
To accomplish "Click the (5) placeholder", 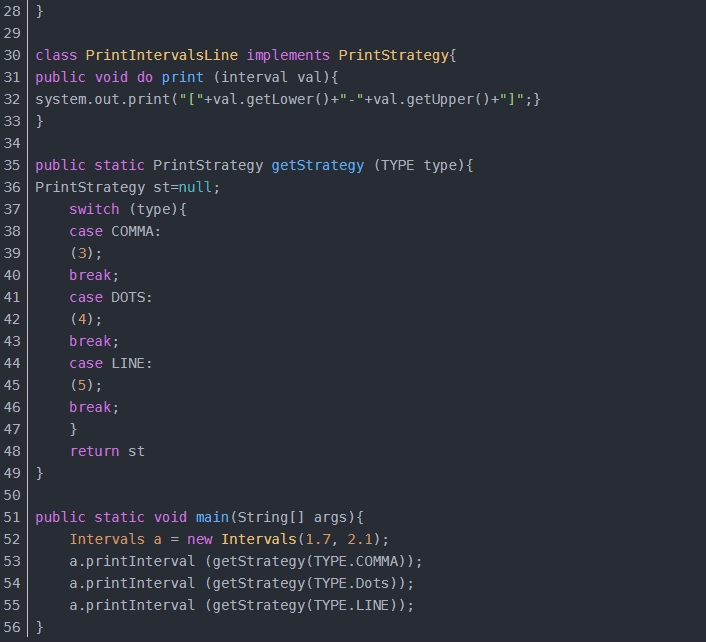I will coord(86,385).
